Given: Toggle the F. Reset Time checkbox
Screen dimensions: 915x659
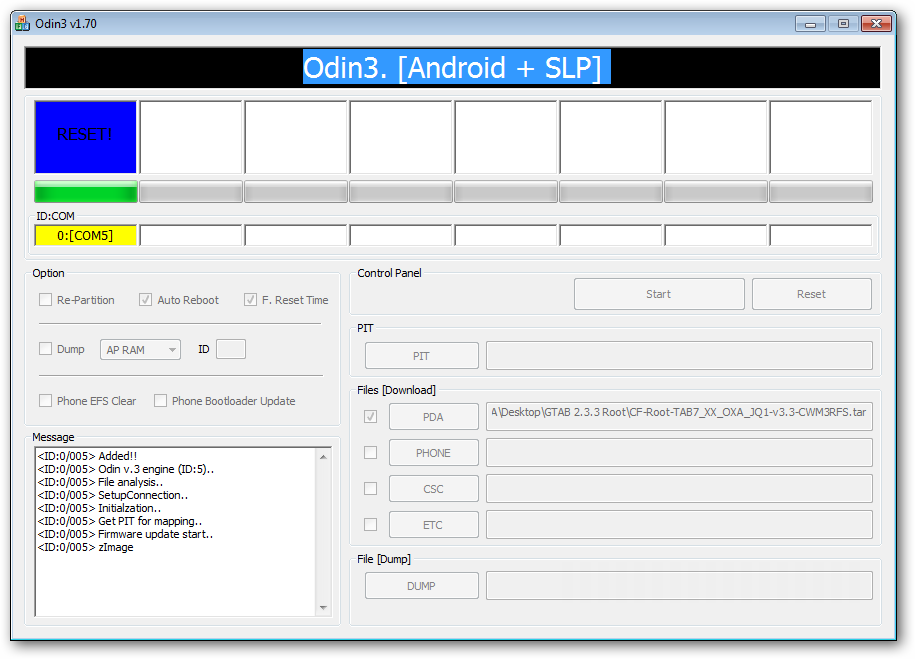Looking at the screenshot, I should [250, 300].
